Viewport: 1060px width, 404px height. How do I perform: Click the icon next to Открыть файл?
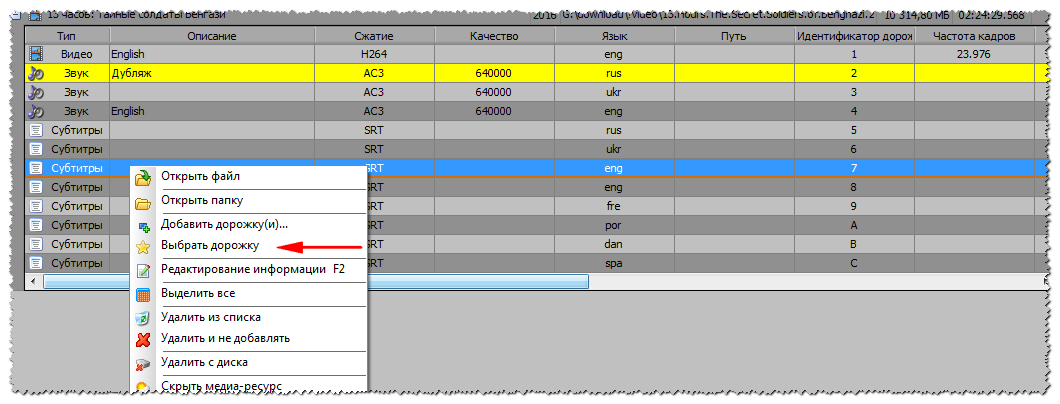click(143, 177)
